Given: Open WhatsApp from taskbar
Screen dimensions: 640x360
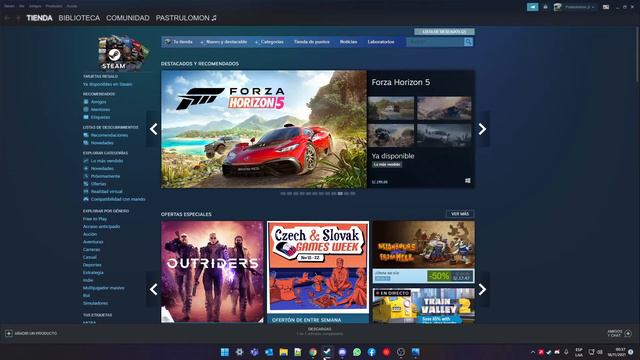Looking at the screenshot, I should point(357,352).
